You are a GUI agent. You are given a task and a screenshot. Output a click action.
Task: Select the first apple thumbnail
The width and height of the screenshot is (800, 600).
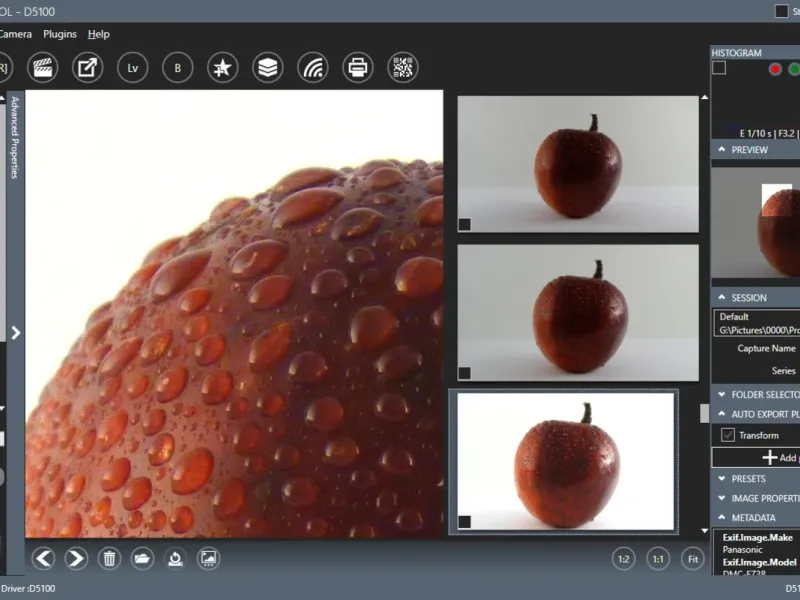[x=578, y=164]
